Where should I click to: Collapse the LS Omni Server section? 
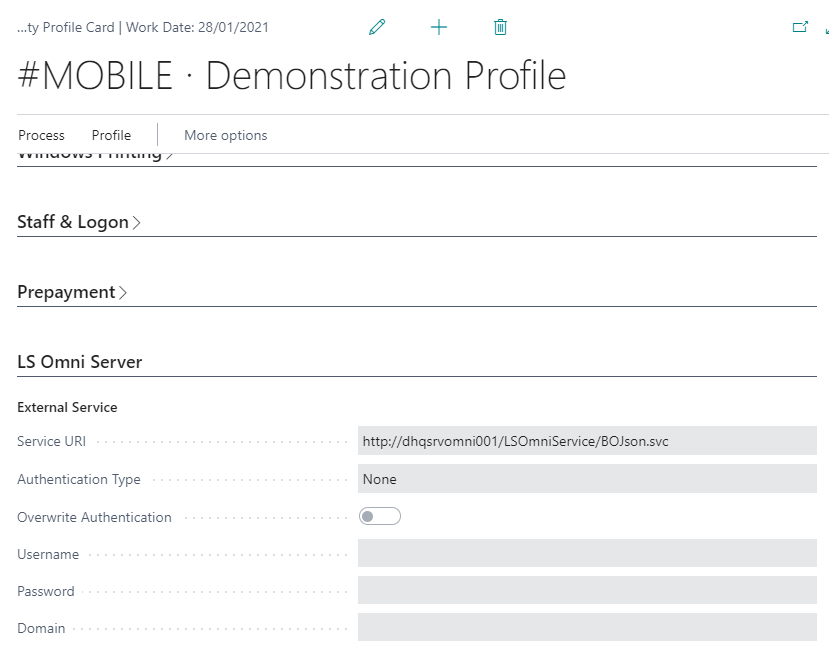click(80, 362)
